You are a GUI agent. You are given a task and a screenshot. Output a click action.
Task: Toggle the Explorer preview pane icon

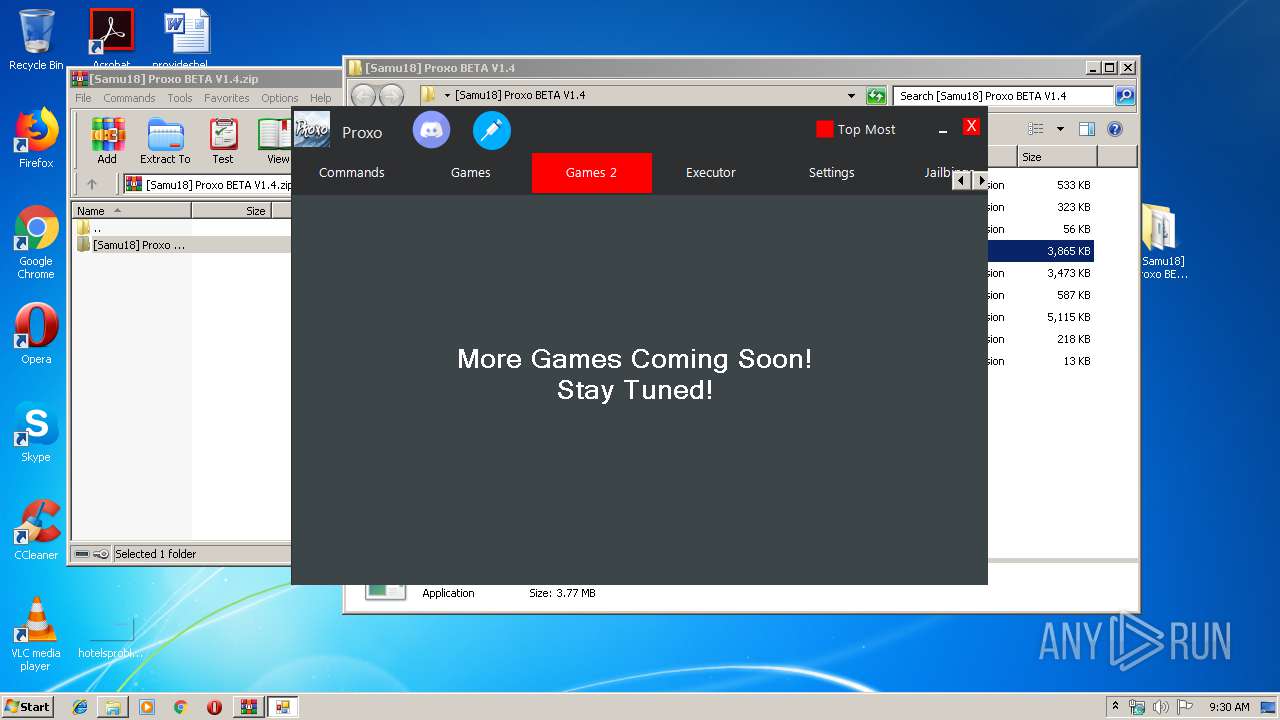pyautogui.click(x=1087, y=129)
